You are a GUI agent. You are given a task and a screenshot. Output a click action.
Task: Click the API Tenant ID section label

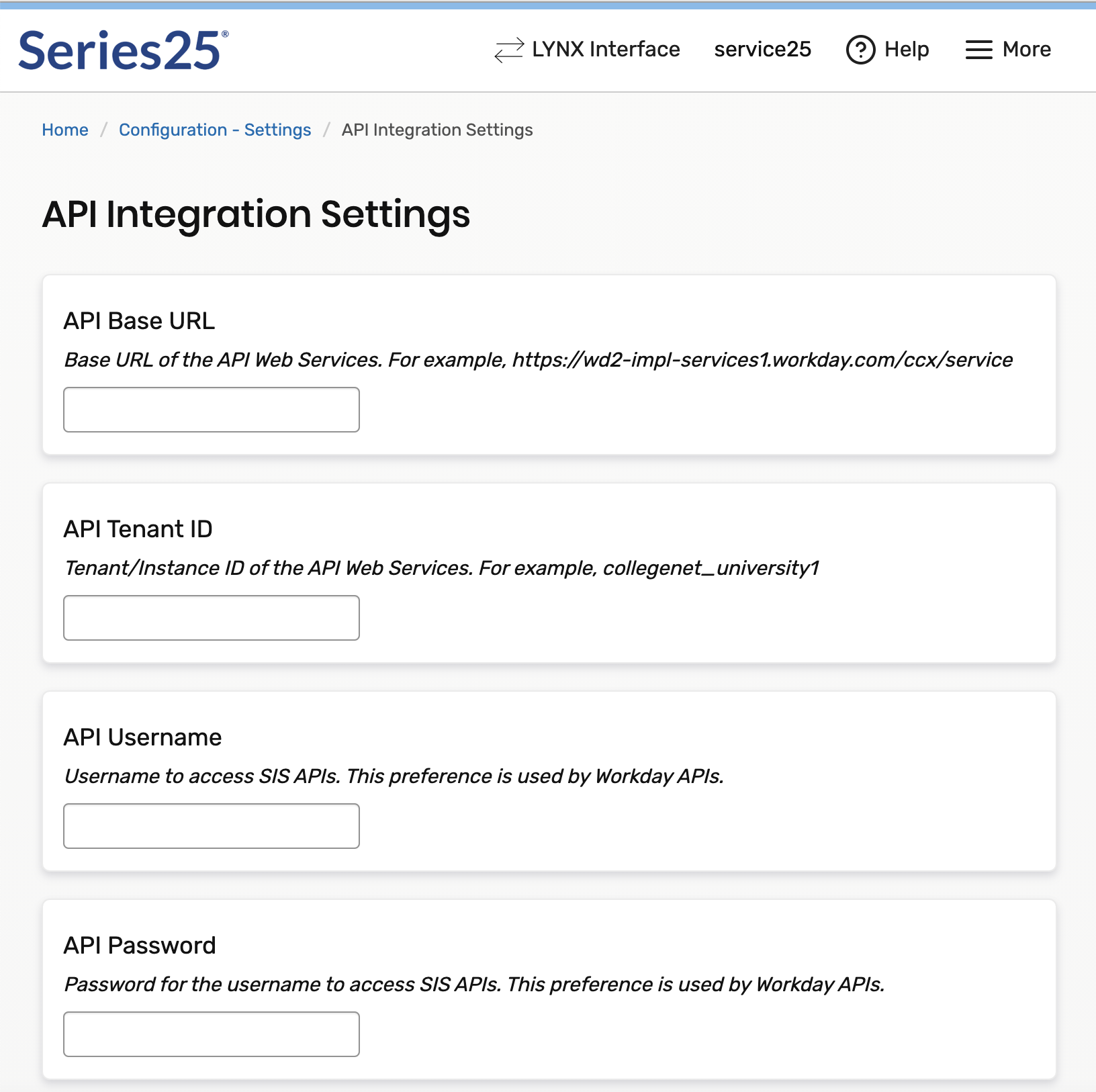click(138, 529)
